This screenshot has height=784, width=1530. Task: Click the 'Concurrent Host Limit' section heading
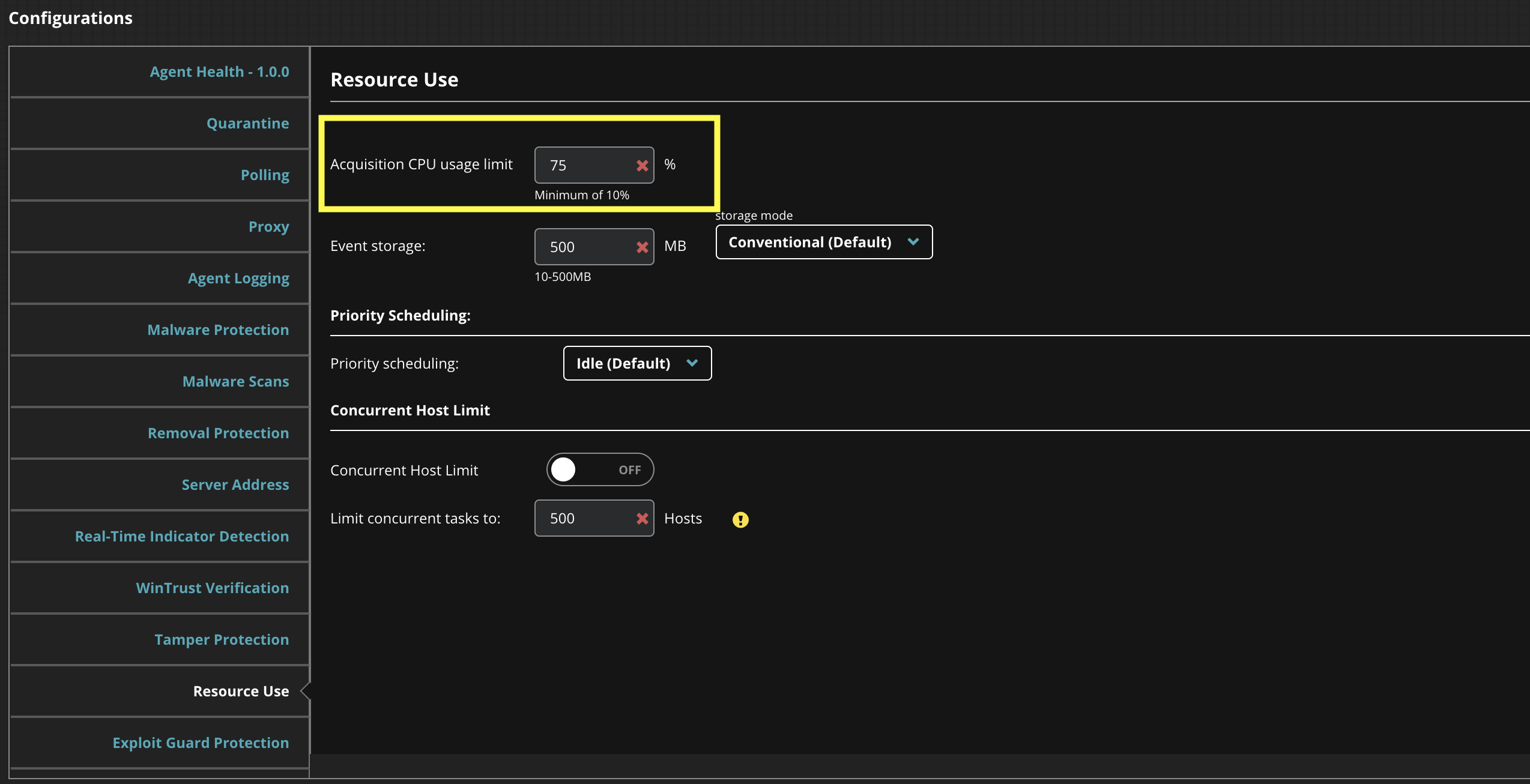point(410,411)
